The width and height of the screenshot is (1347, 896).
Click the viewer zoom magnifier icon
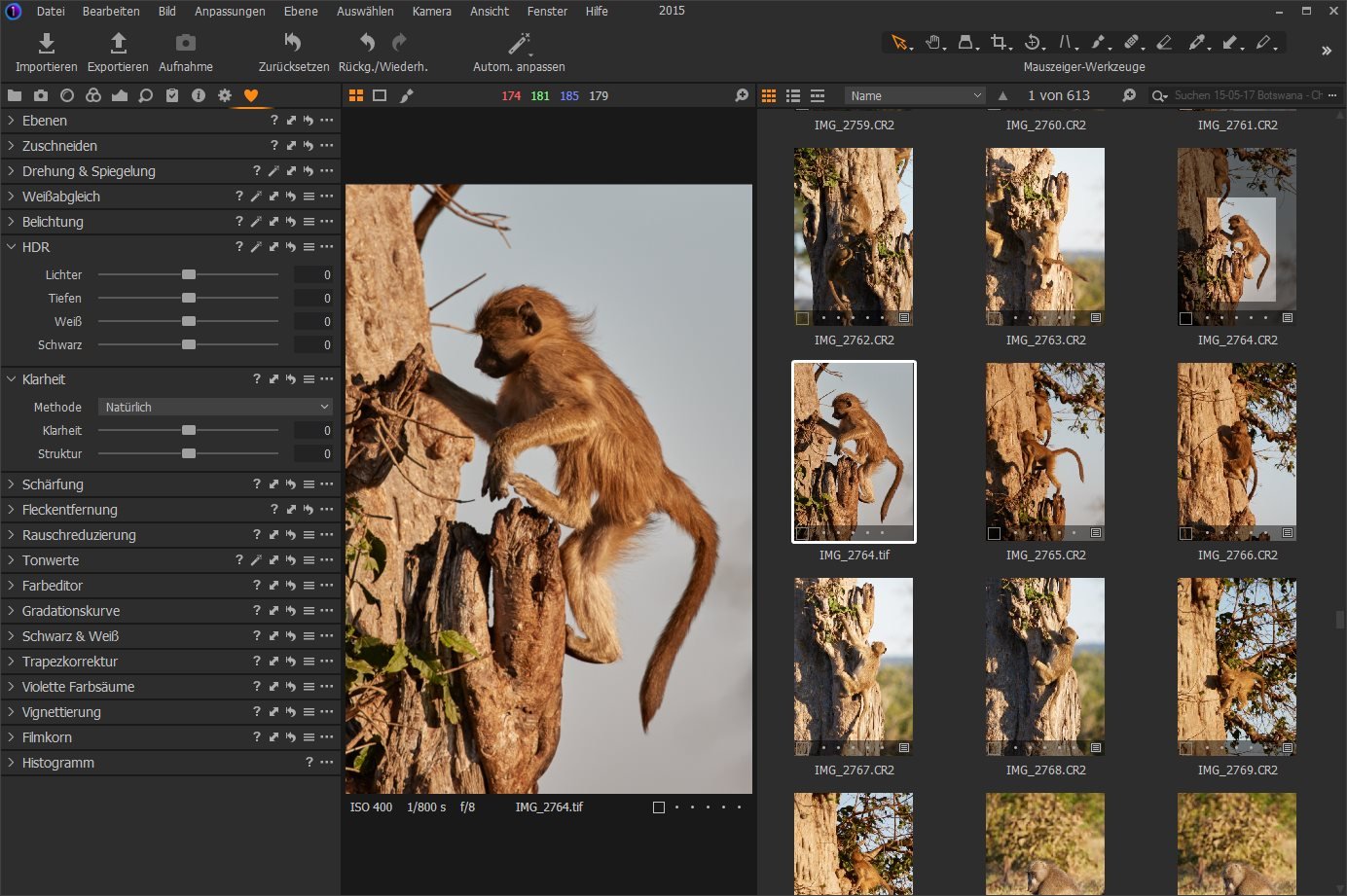742,95
